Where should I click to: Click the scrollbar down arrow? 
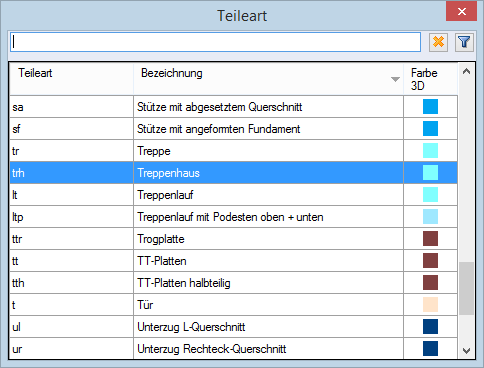click(466, 351)
